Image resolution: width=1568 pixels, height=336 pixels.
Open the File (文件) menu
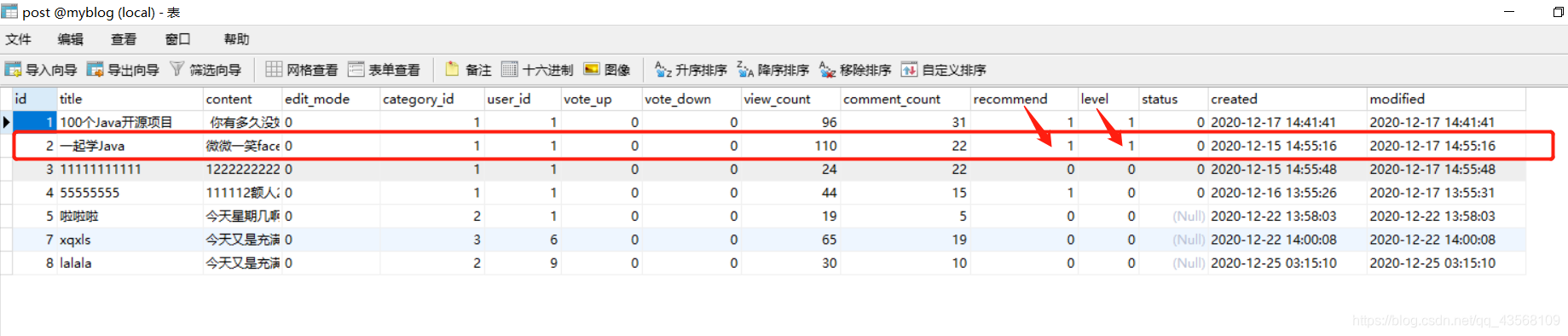coord(18,39)
